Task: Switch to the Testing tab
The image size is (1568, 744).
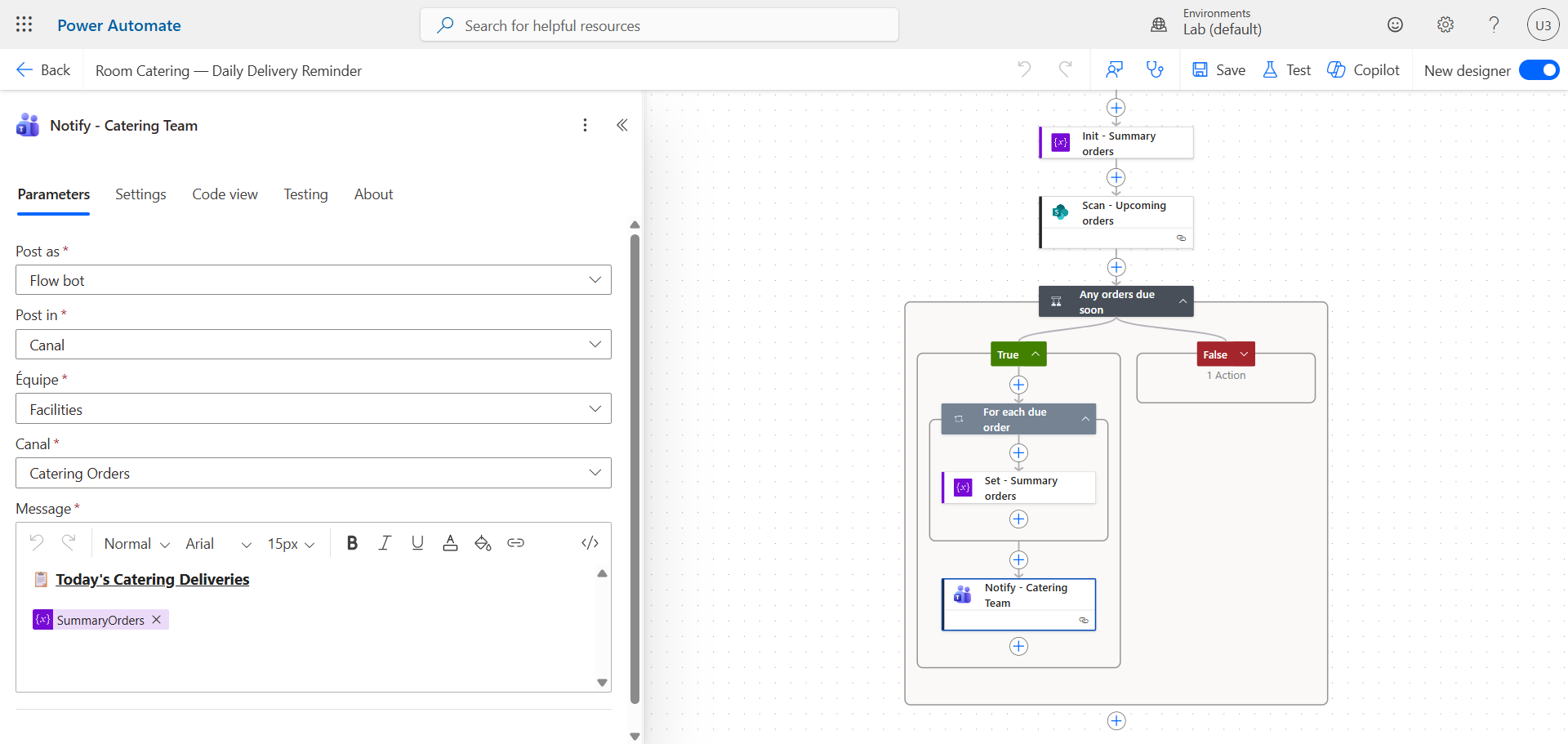Action: point(306,194)
